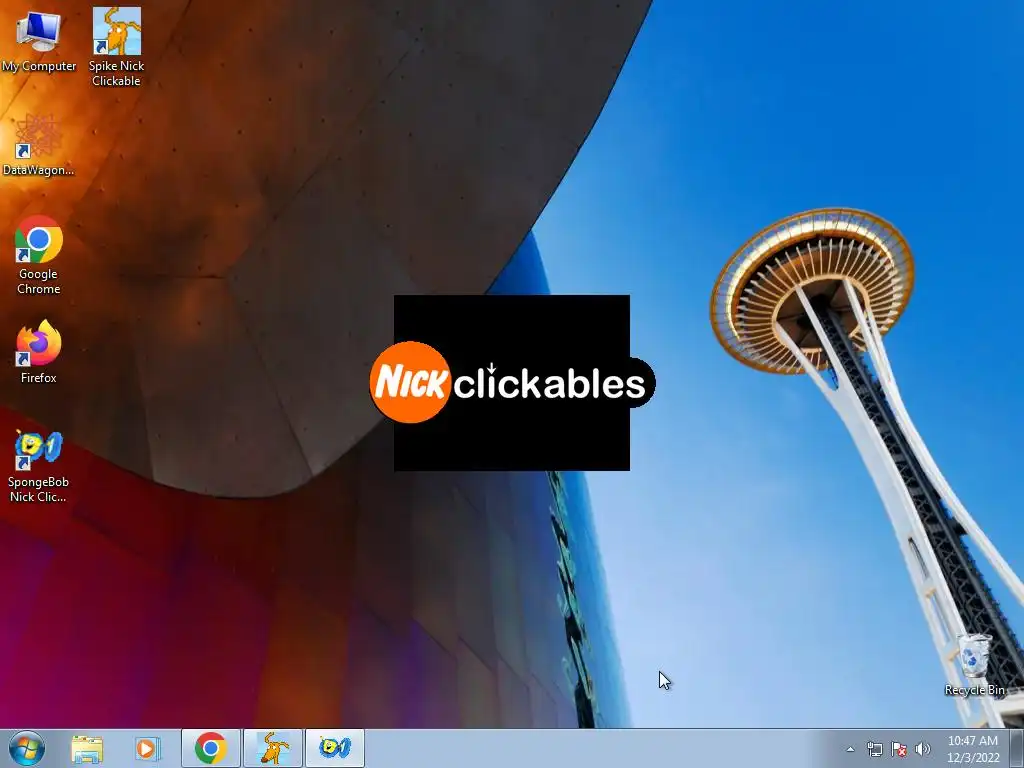The height and width of the screenshot is (768, 1024).
Task: Select the DataWagon desktop shortcut
Action: 38,145
